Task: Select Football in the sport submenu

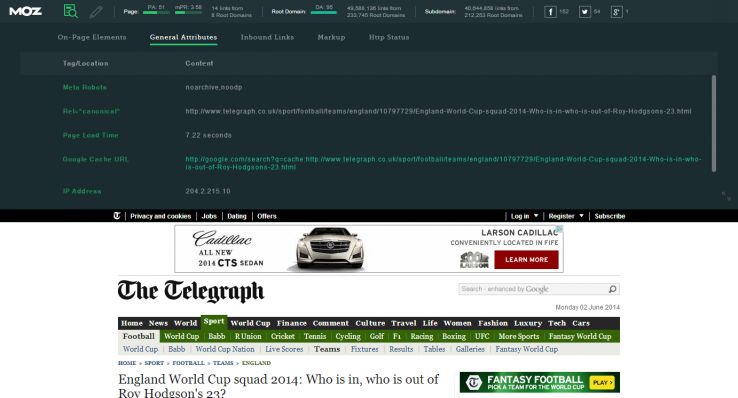Action: coord(139,336)
